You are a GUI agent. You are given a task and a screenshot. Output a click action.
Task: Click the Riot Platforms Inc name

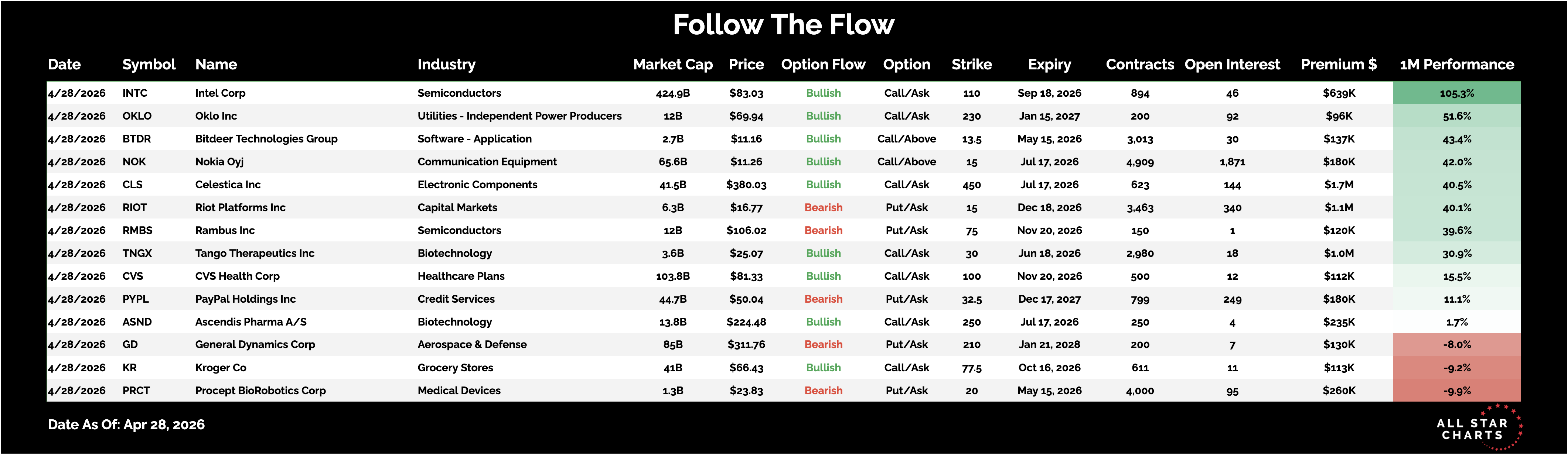240,207
